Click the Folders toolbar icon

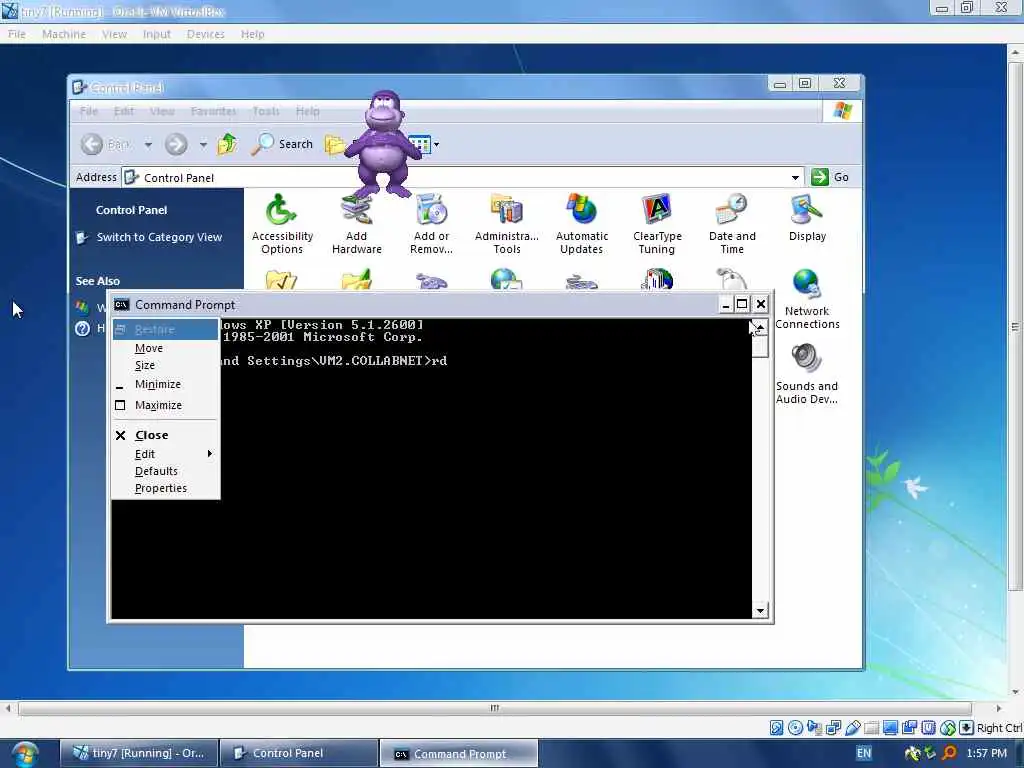(x=335, y=144)
